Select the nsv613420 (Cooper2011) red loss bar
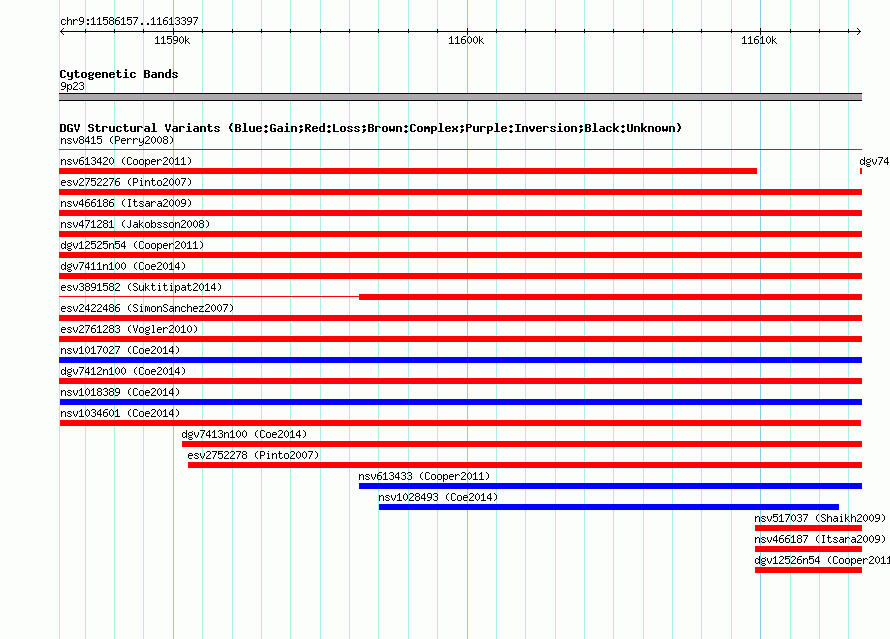890x639 pixels. (x=408, y=171)
